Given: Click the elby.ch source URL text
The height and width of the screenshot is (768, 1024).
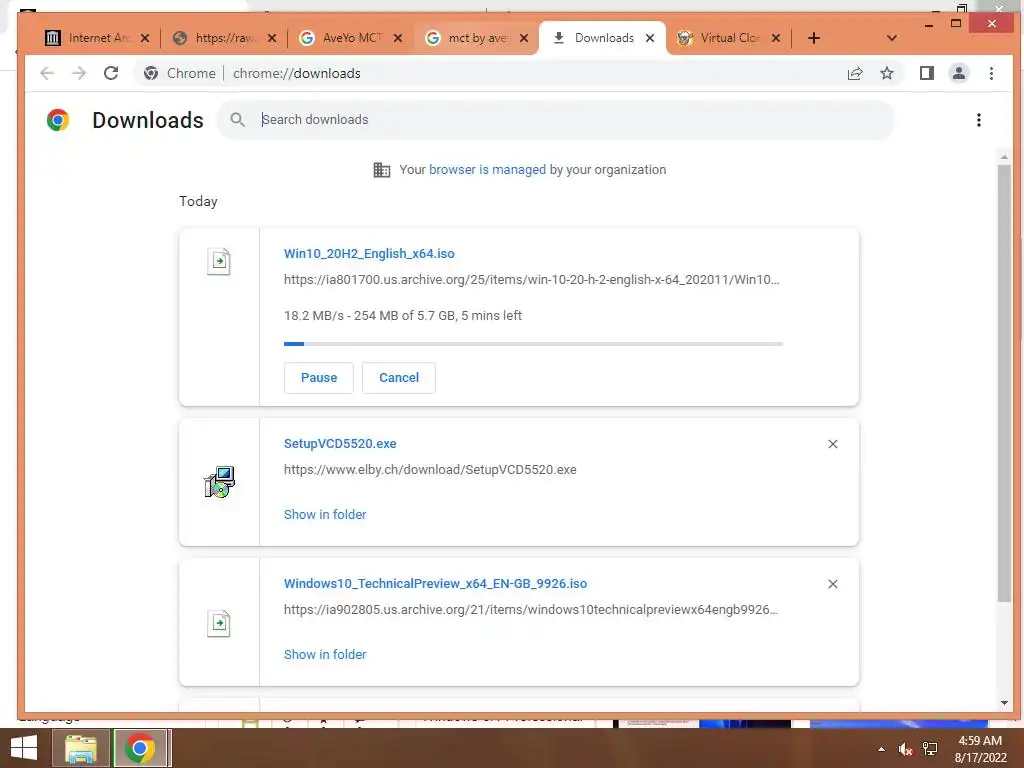Looking at the screenshot, I should pos(430,470).
